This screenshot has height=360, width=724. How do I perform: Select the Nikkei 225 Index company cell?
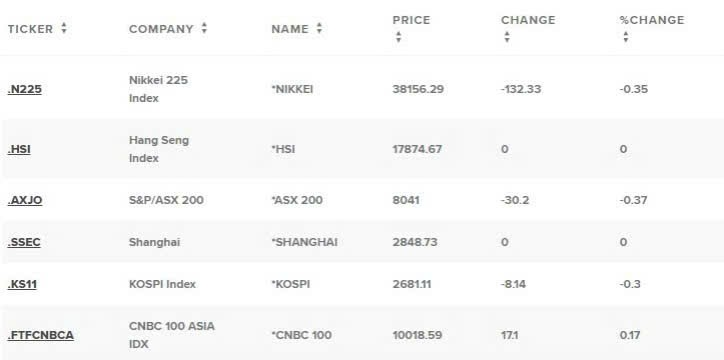[158, 89]
